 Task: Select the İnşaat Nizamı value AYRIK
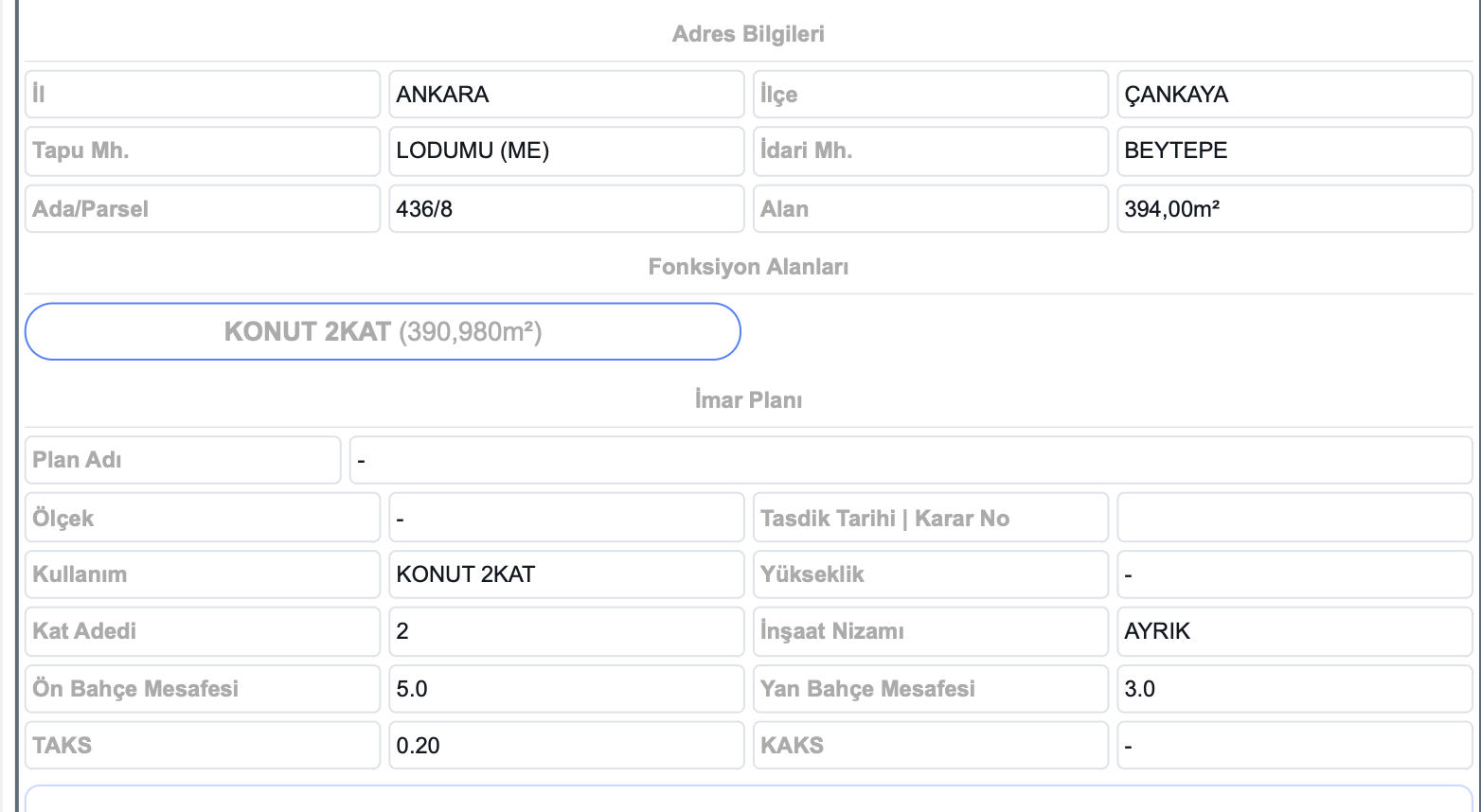(1294, 631)
